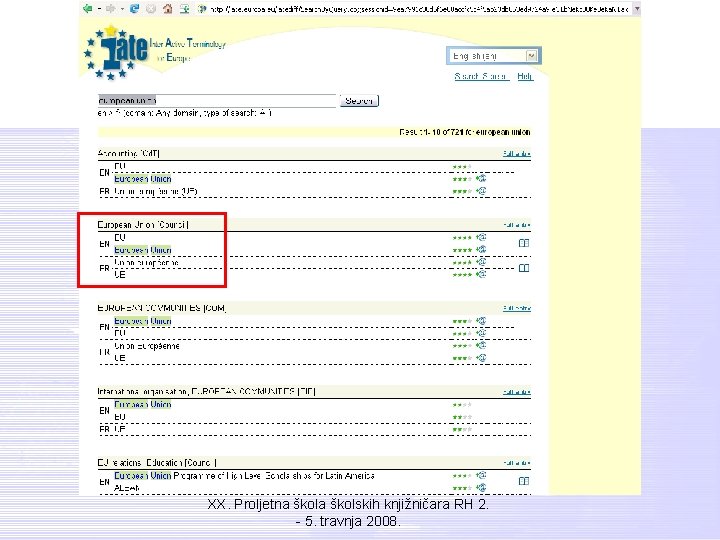Click the IATE logo

pyautogui.click(x=117, y=52)
